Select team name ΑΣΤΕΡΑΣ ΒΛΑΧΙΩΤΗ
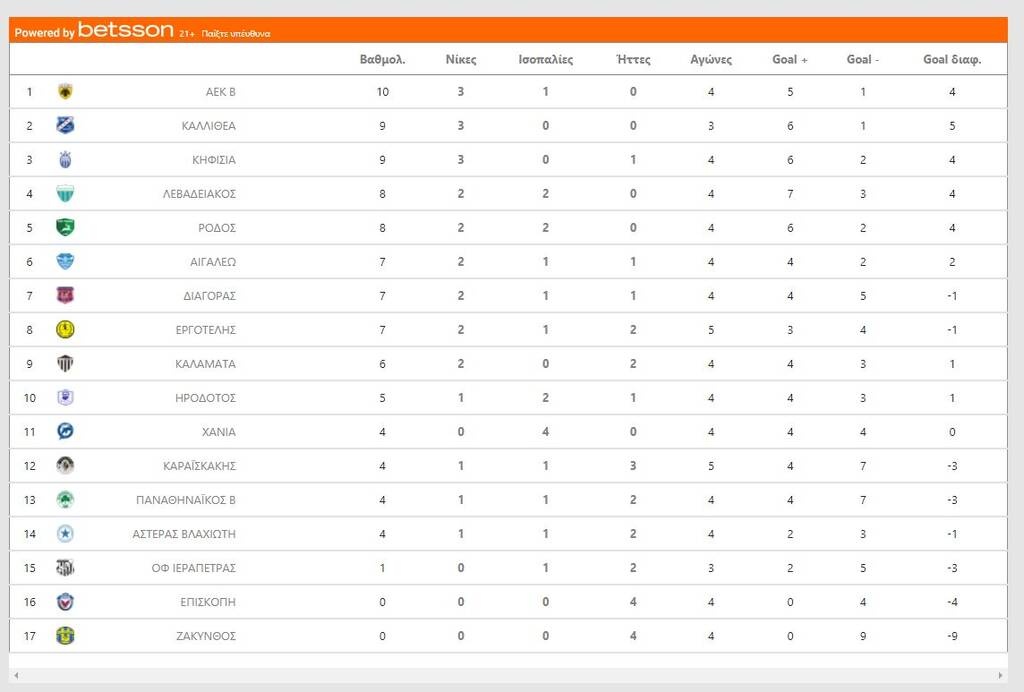This screenshot has width=1024, height=692. point(184,533)
